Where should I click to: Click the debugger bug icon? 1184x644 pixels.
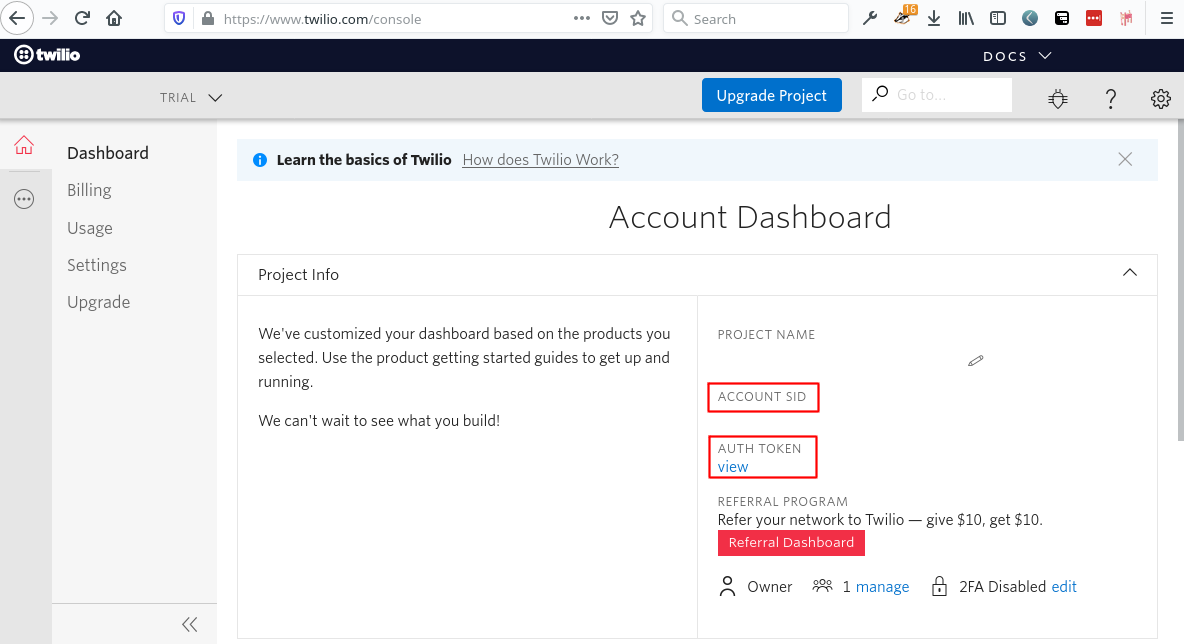(1058, 98)
